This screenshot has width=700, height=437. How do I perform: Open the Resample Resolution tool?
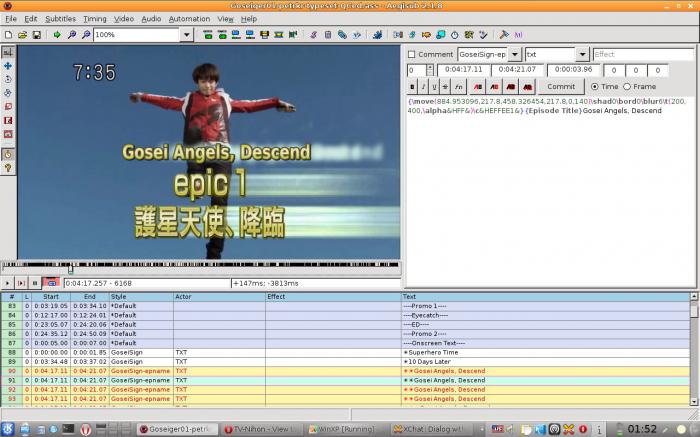point(441,34)
